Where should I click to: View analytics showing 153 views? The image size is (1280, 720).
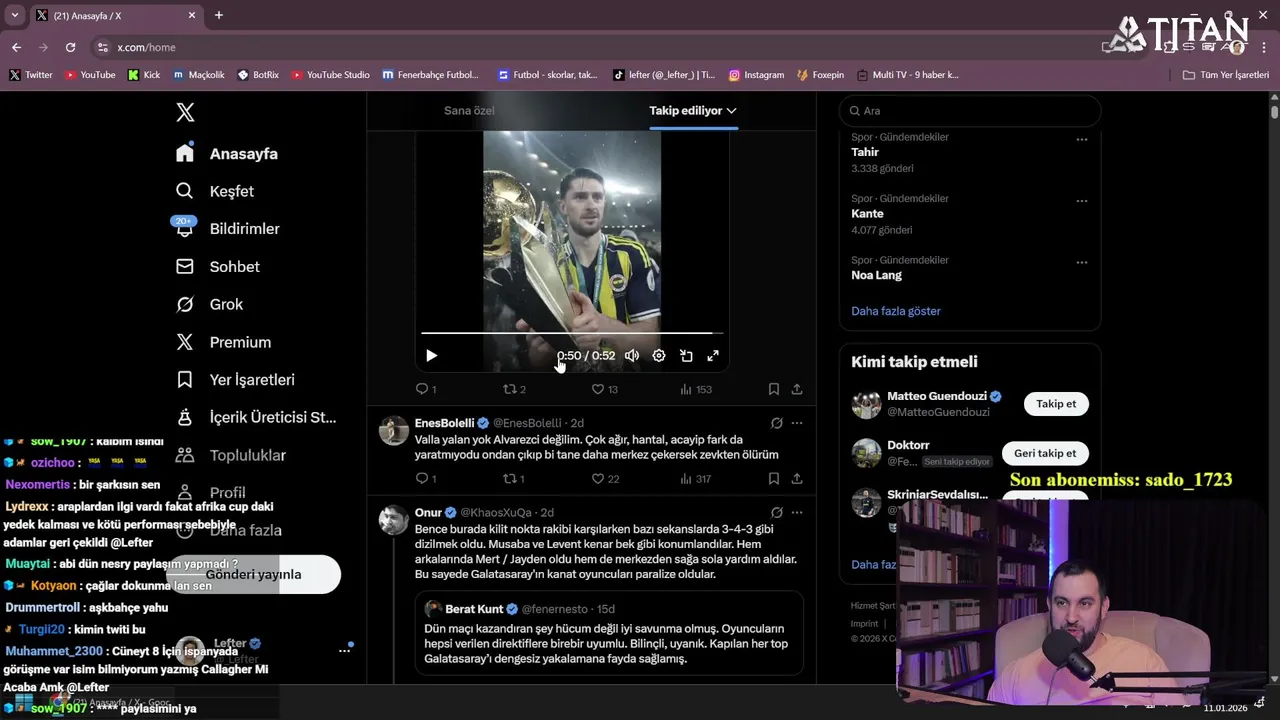coord(695,389)
